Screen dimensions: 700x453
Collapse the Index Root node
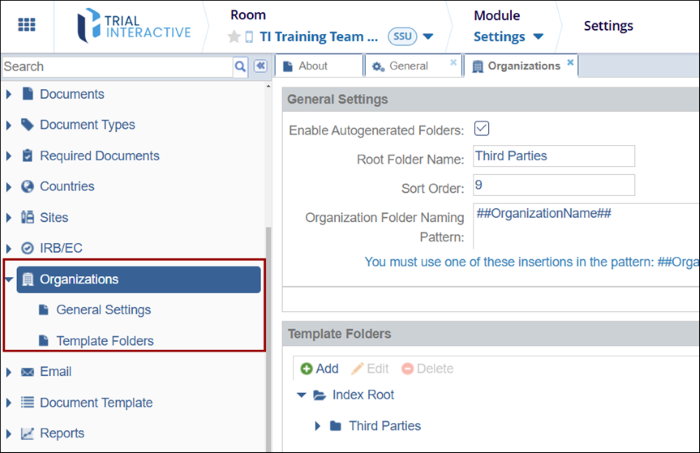pyautogui.click(x=301, y=395)
